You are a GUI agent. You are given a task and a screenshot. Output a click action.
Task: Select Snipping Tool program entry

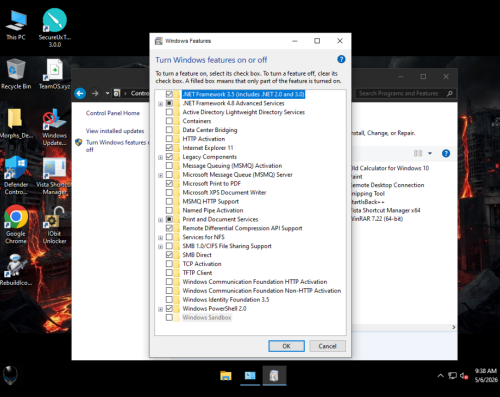[x=368, y=193]
